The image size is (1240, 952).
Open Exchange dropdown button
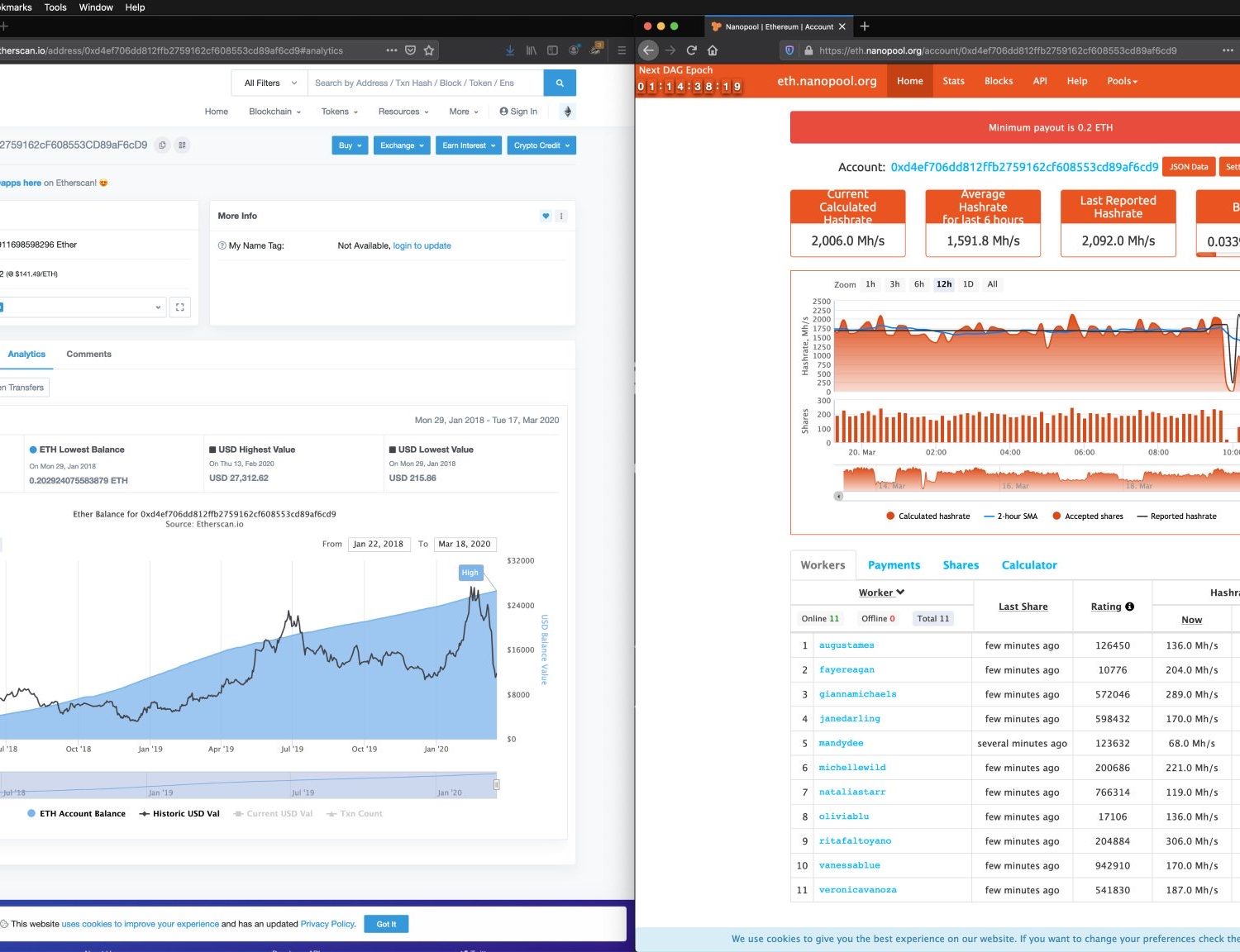pyautogui.click(x=402, y=145)
